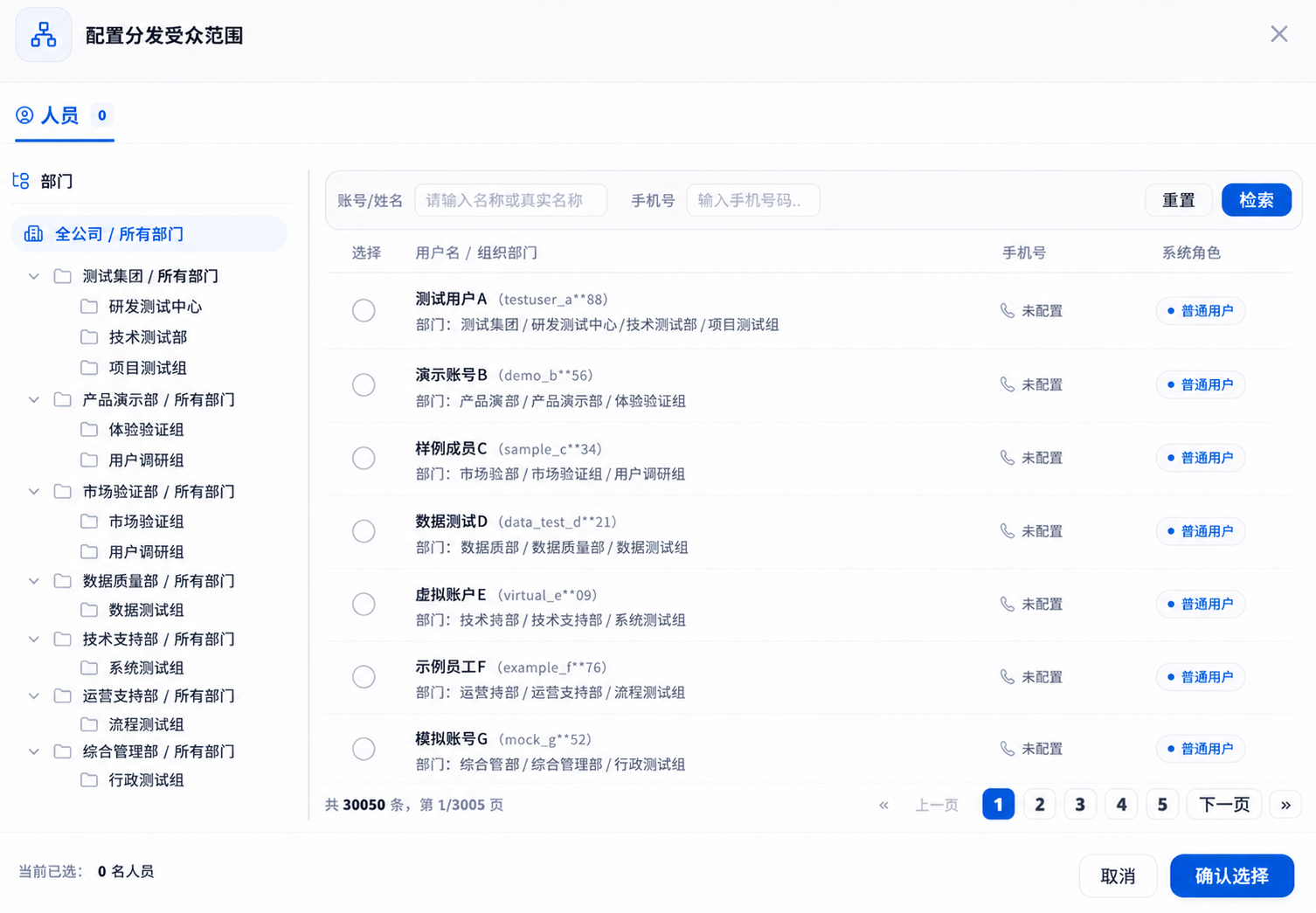Focus the 手机号 input field
The height and width of the screenshot is (913, 1316).
click(753, 200)
